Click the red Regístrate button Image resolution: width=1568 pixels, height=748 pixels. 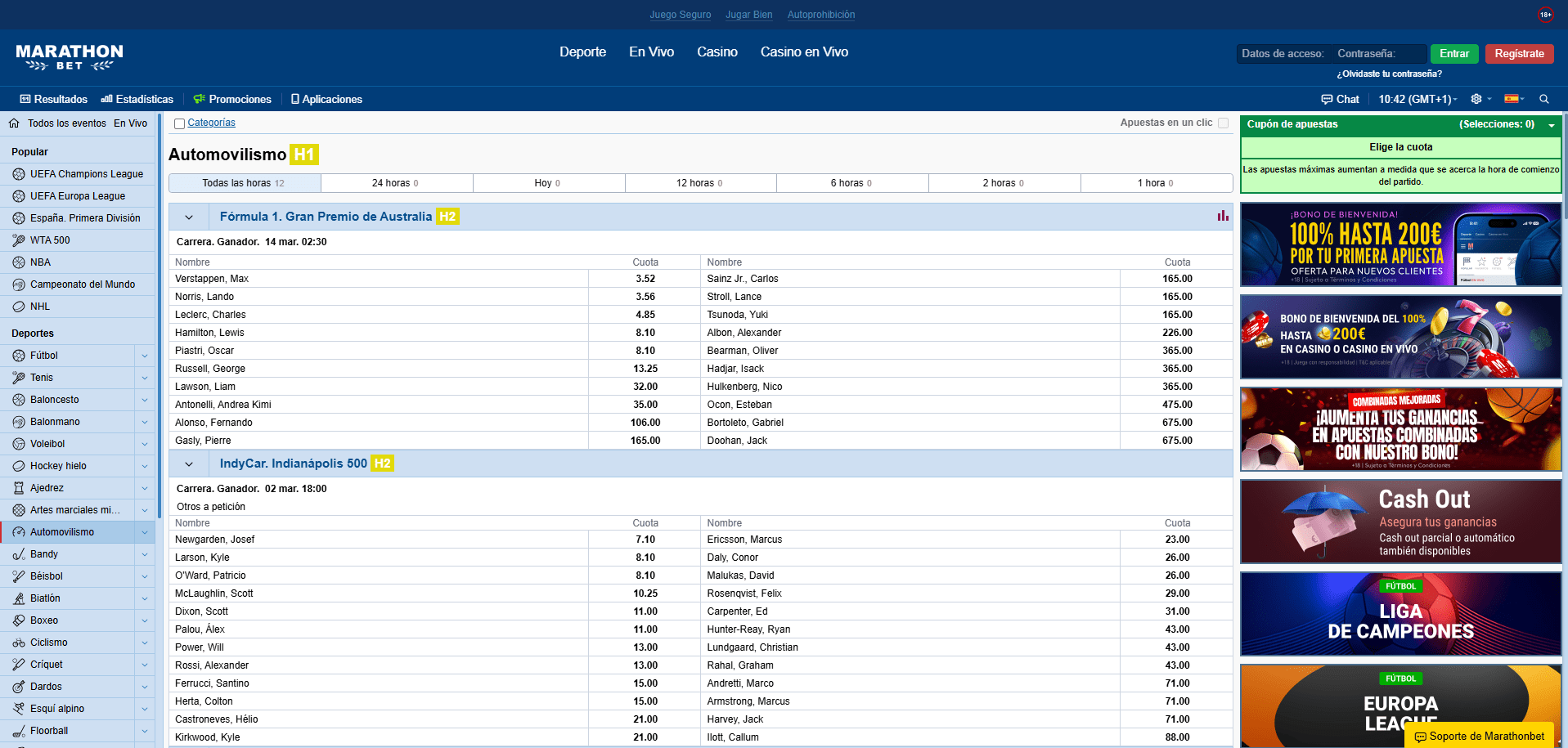1519,53
